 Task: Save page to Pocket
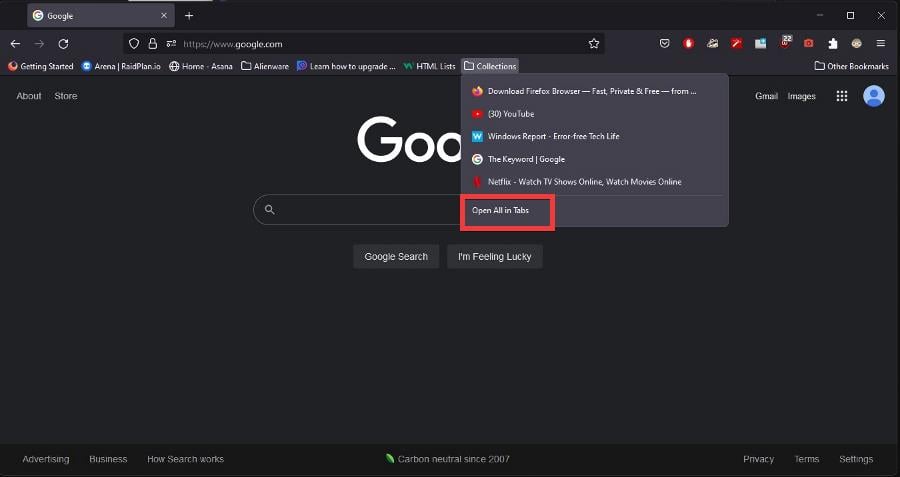click(x=665, y=44)
